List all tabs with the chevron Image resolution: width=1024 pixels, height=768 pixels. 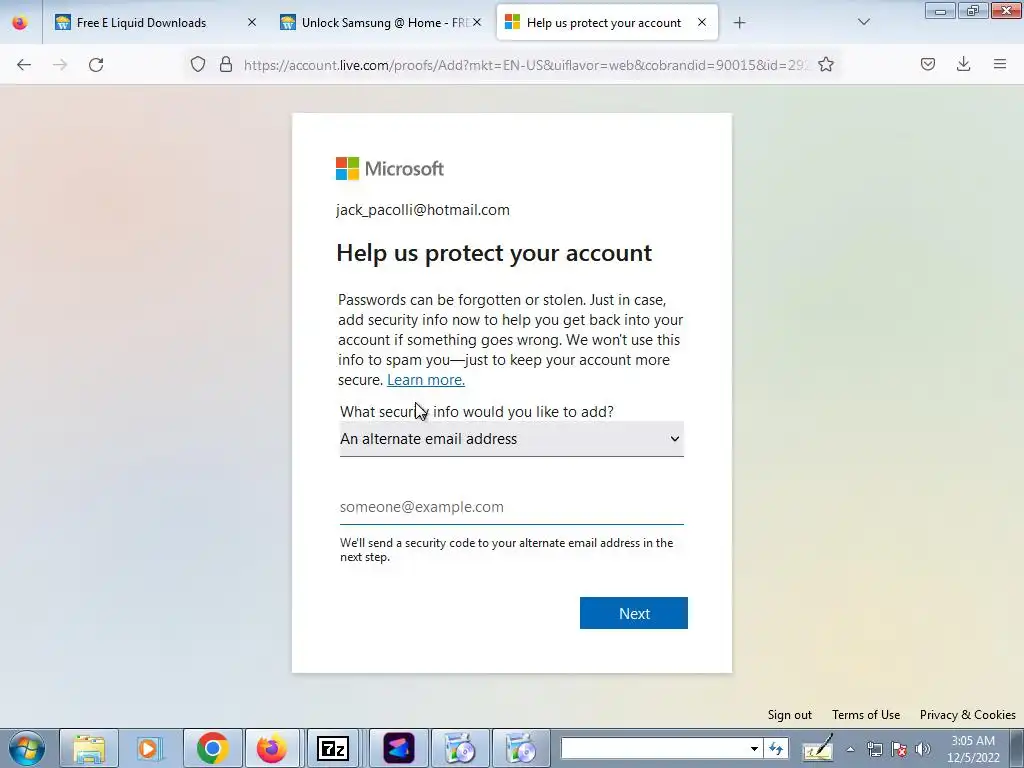click(864, 22)
